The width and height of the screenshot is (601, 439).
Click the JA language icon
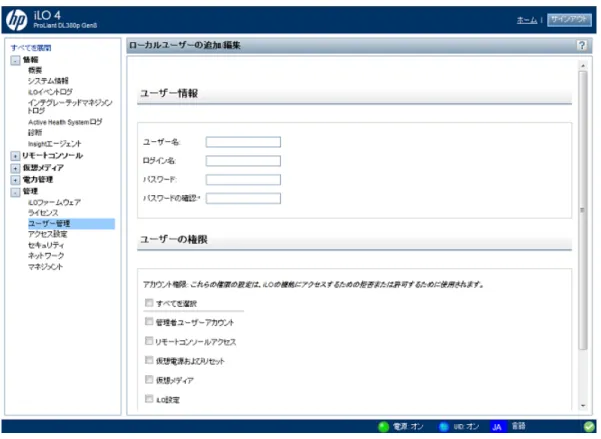[497, 427]
